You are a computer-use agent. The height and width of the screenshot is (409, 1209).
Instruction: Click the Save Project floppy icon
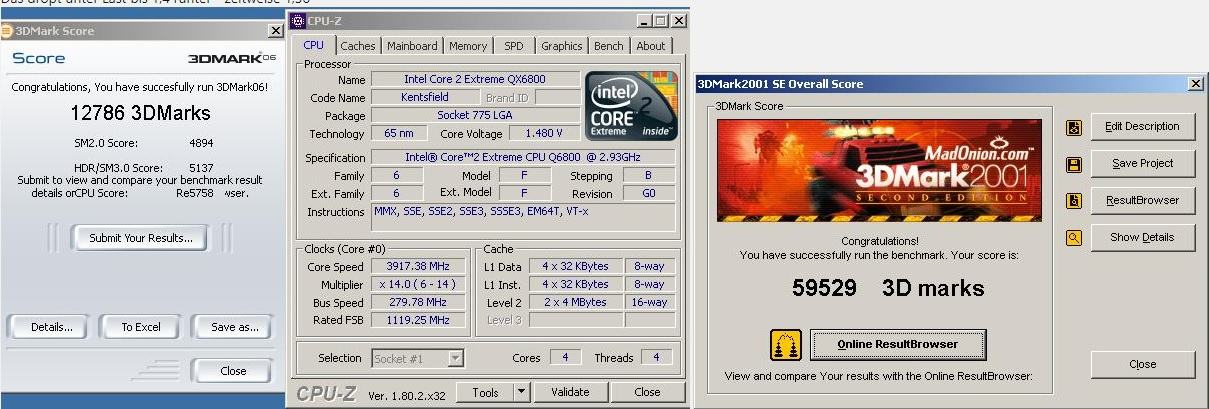coord(1074,165)
